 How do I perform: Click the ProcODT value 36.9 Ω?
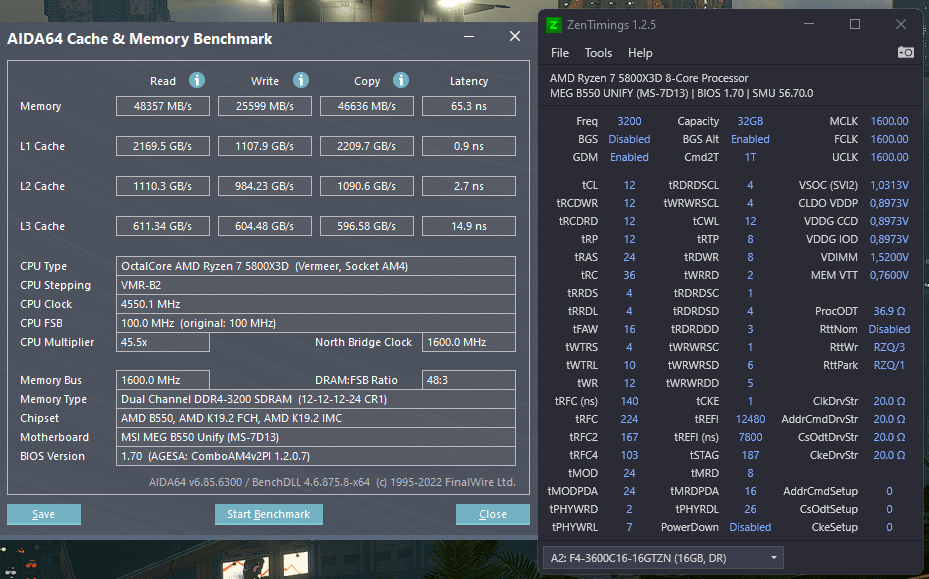coord(889,311)
